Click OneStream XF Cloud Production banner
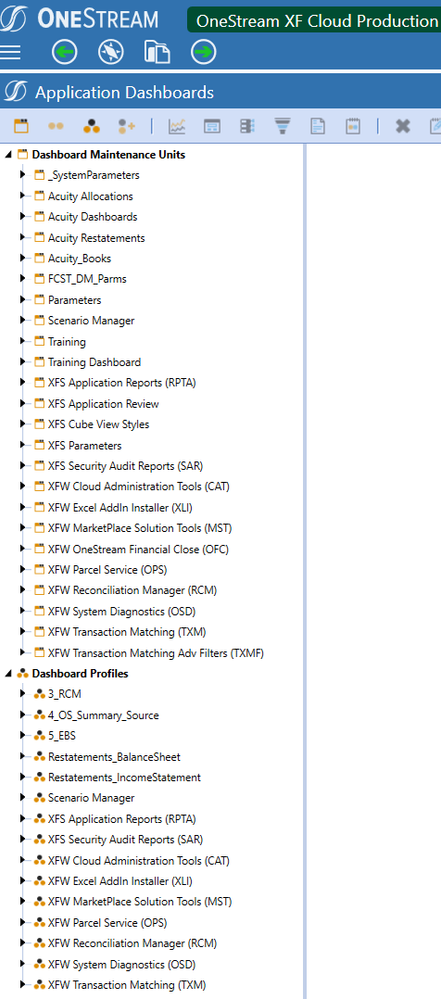 pyautogui.click(x=314, y=20)
